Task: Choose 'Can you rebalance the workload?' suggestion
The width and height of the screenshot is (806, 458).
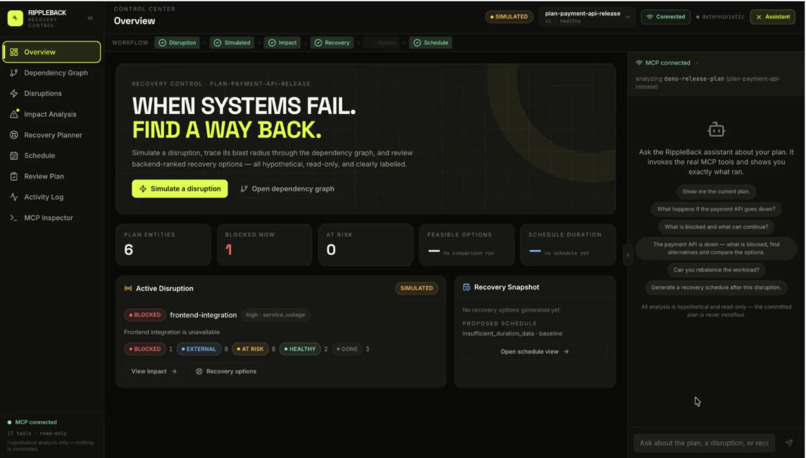Action: click(x=716, y=270)
